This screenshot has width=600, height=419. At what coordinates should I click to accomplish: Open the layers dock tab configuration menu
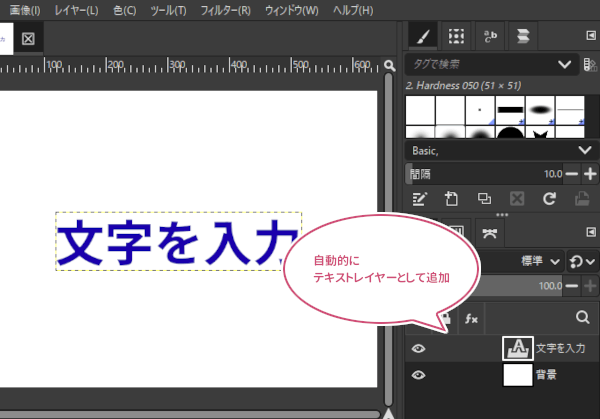point(591,232)
